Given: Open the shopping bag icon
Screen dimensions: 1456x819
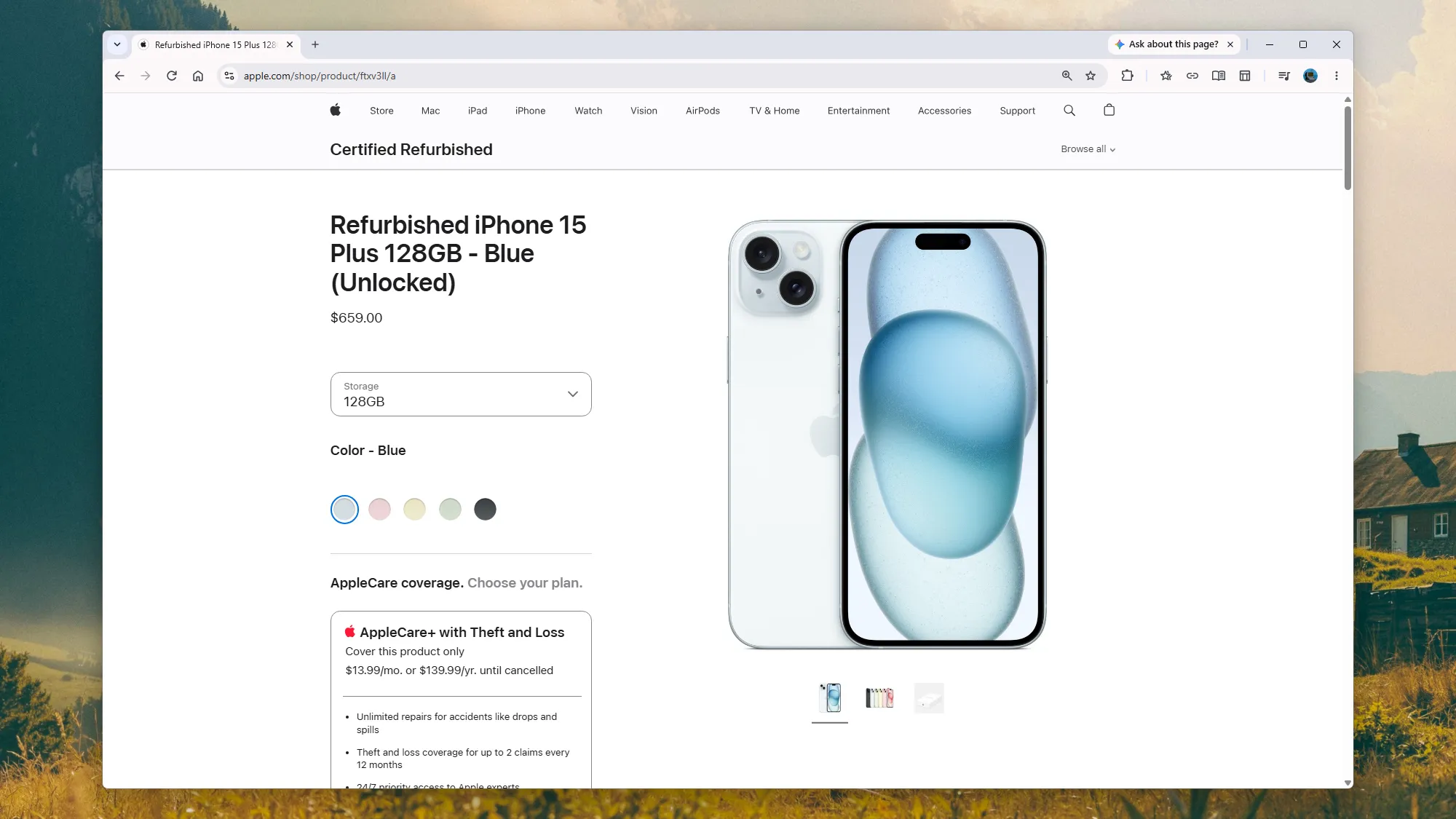Looking at the screenshot, I should [x=1109, y=110].
